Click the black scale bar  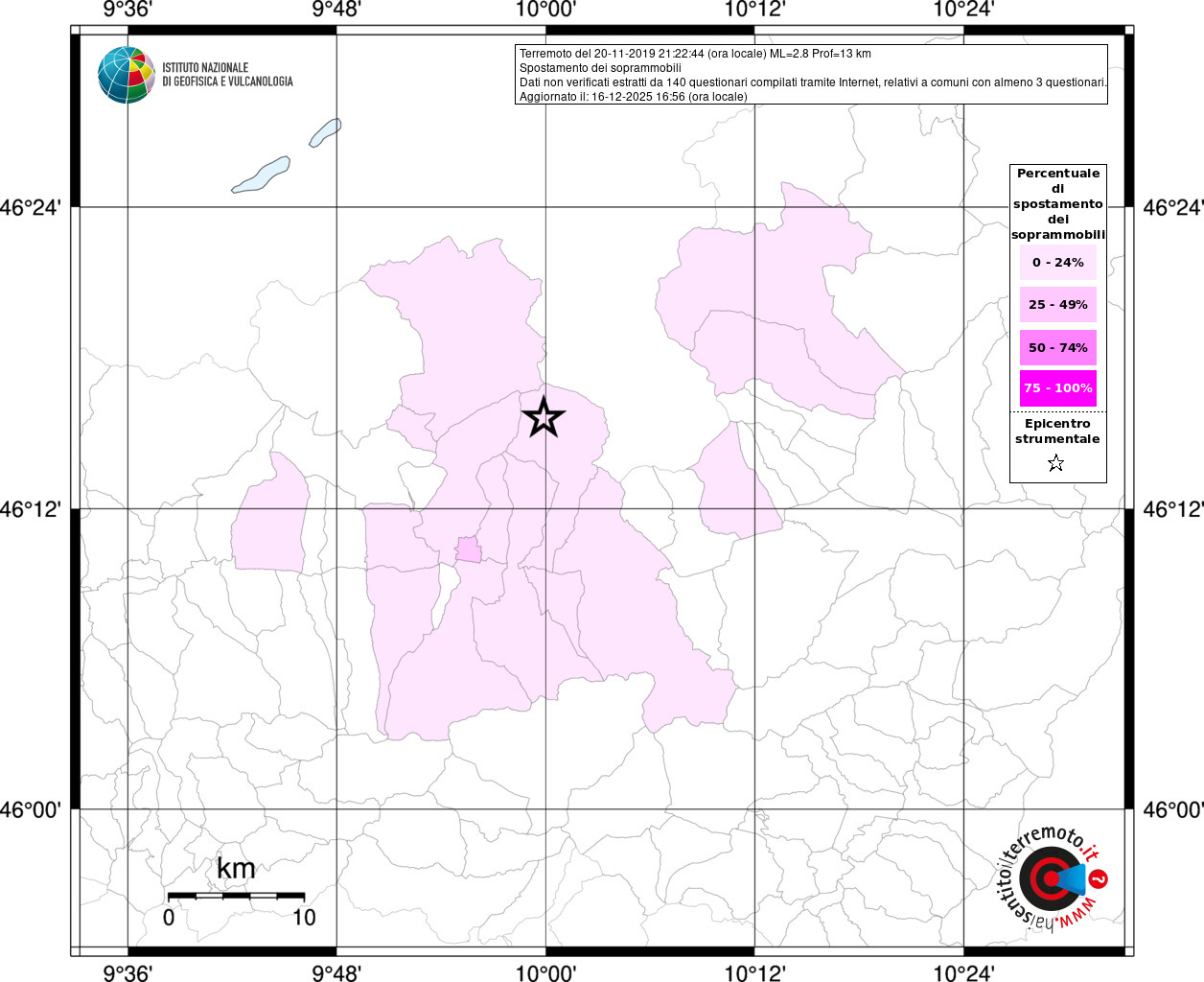click(x=236, y=896)
